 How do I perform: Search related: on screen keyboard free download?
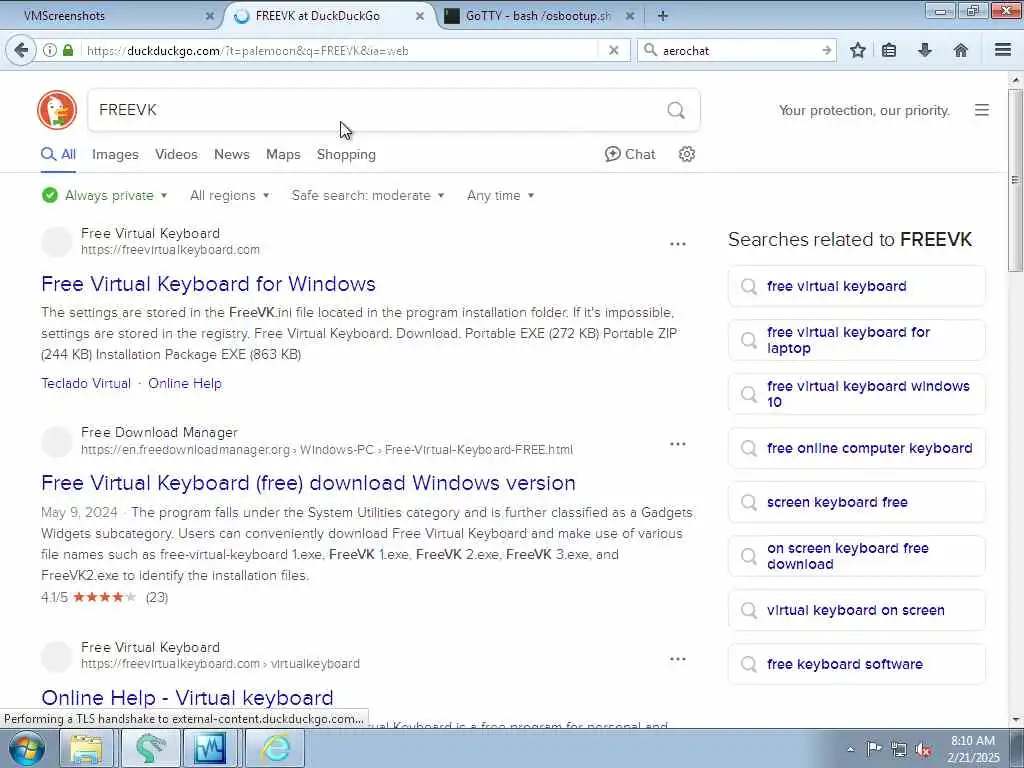856,556
